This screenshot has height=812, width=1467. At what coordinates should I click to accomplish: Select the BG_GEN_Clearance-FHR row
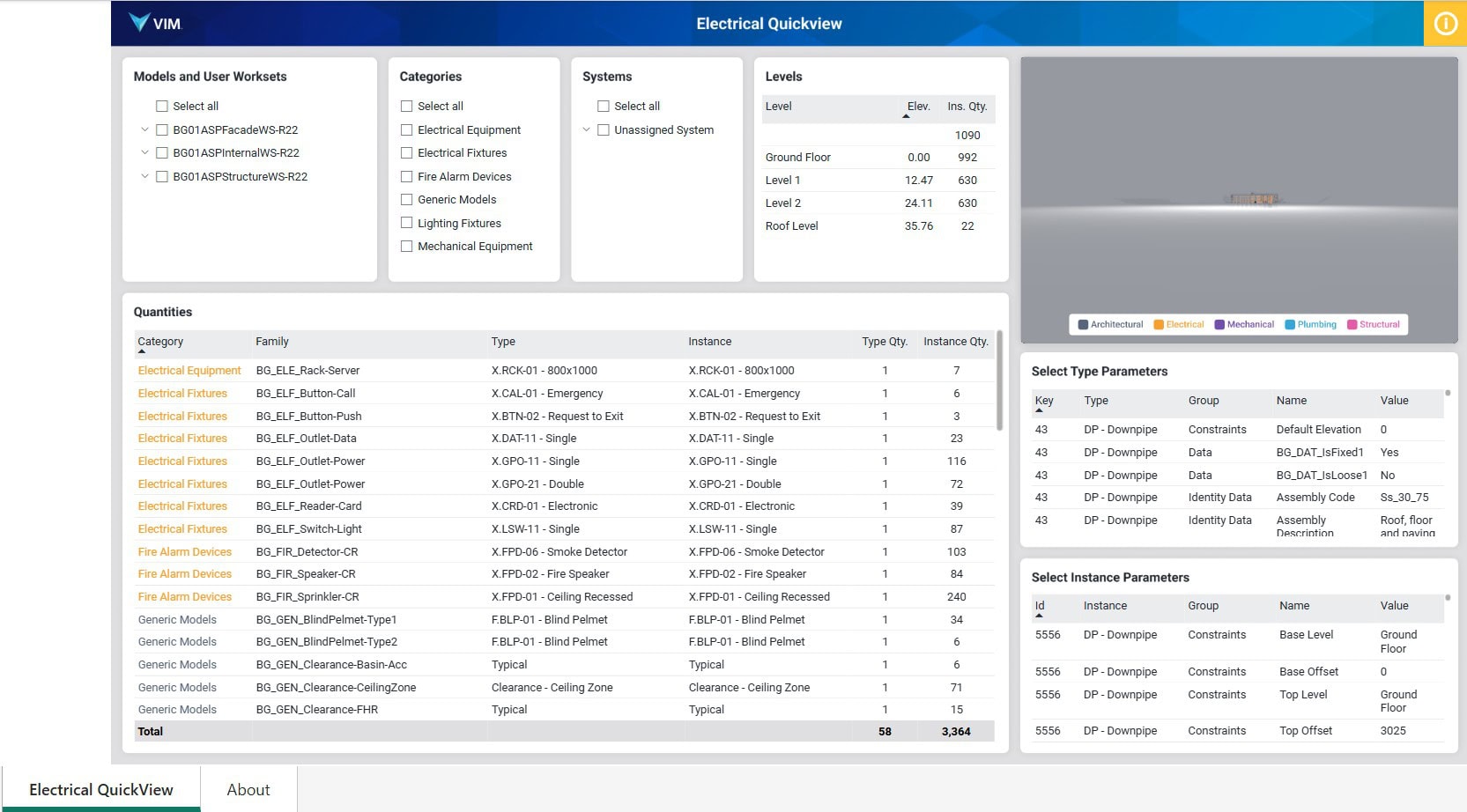pos(565,710)
